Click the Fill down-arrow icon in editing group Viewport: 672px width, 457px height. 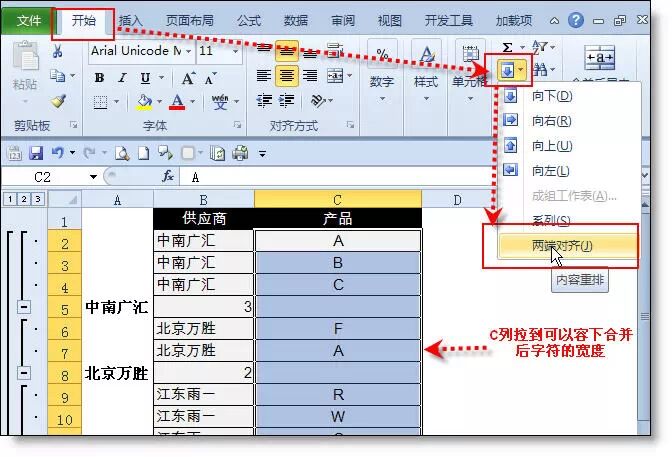507,70
